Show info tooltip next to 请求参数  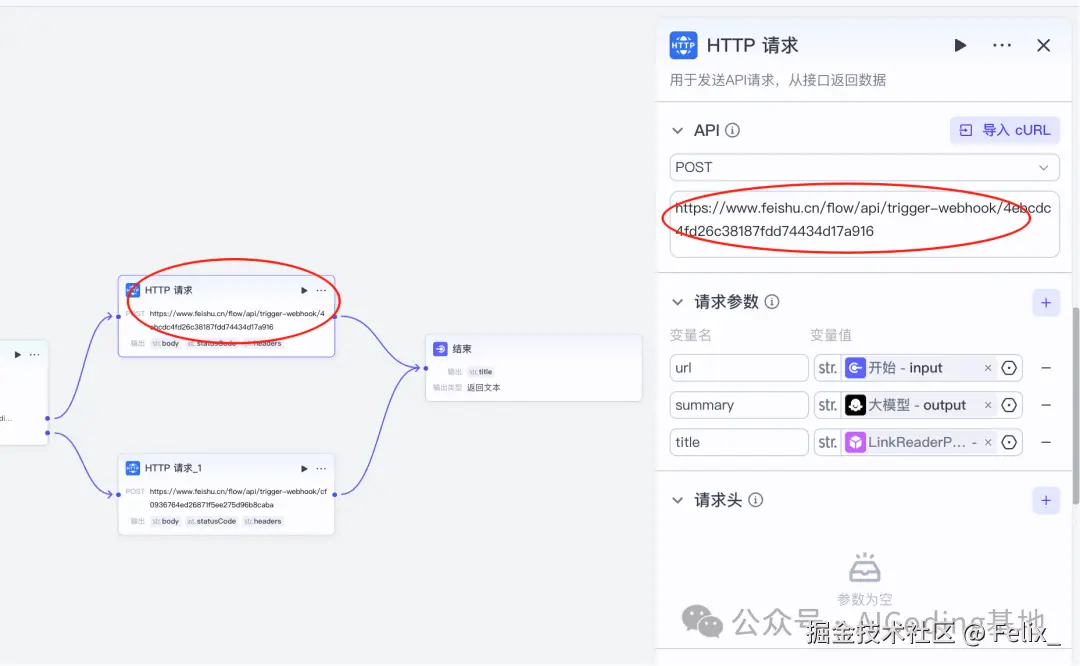pyautogui.click(x=772, y=302)
